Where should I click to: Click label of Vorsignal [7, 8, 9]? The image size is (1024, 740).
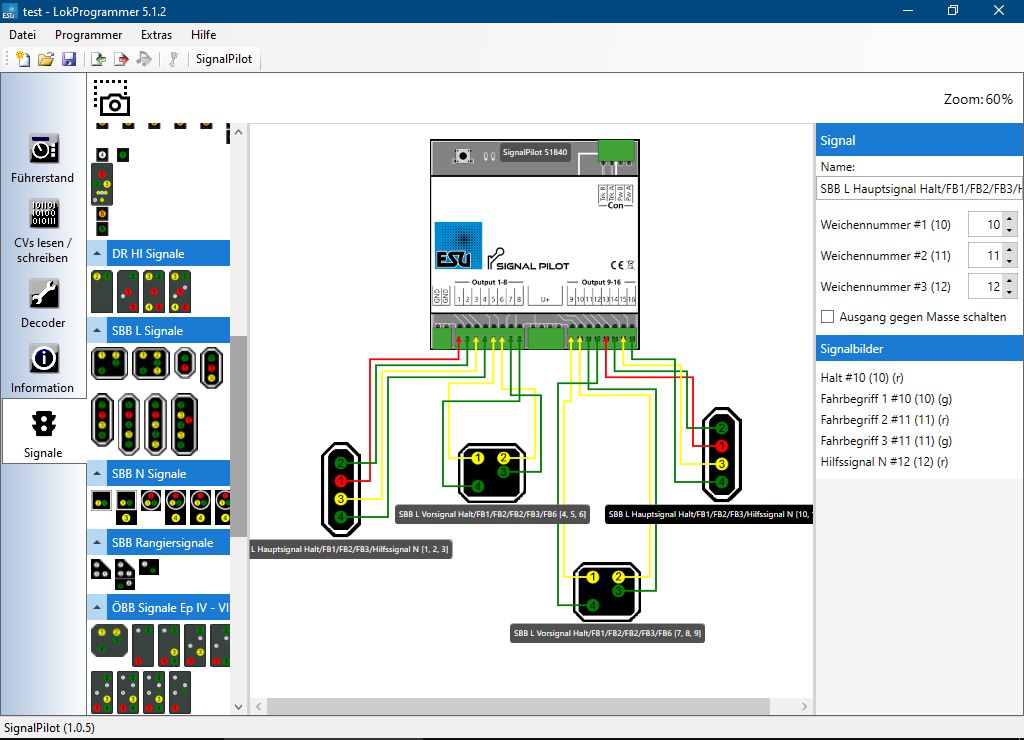pos(607,633)
